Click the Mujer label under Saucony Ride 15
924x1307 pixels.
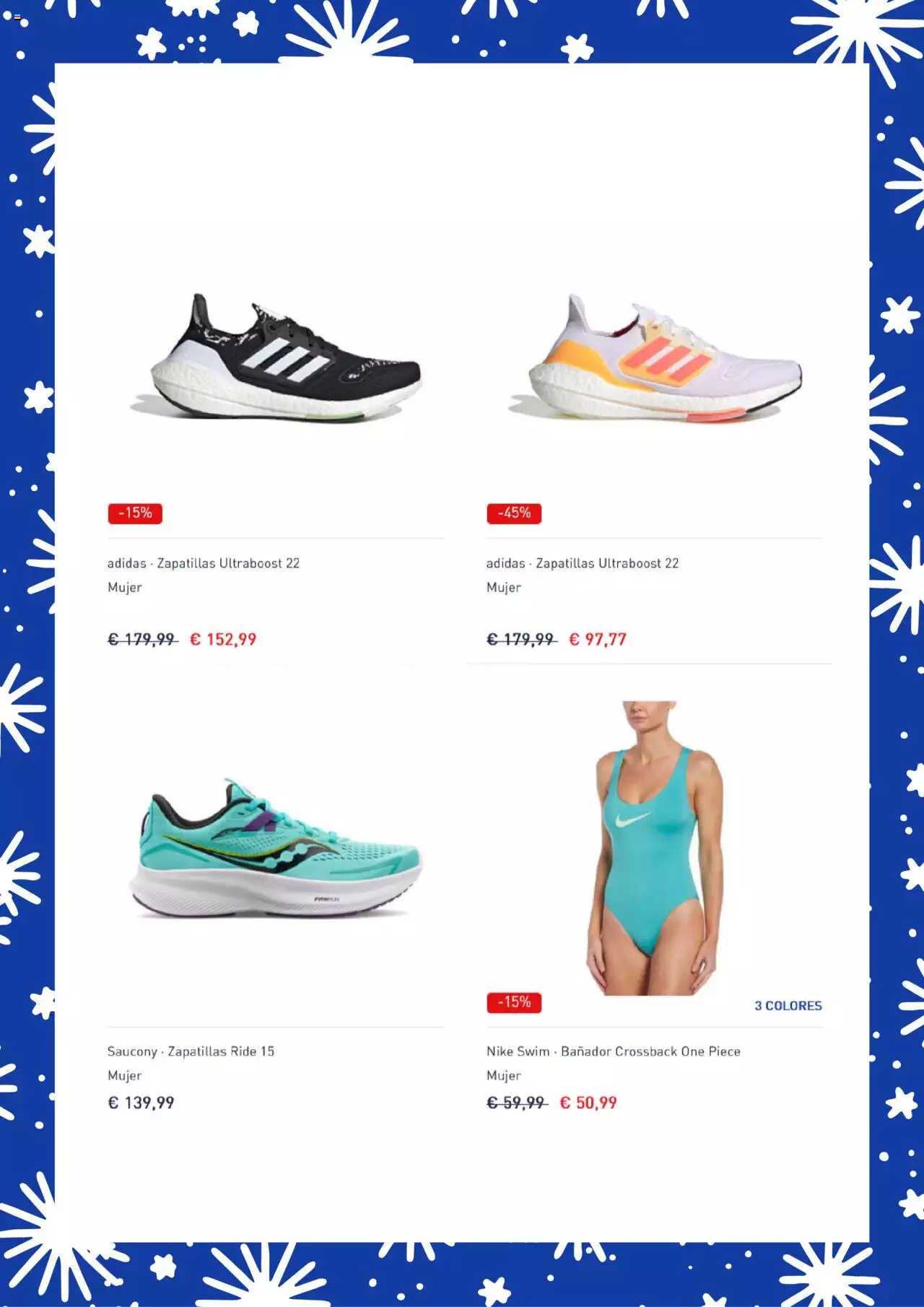pos(125,1075)
